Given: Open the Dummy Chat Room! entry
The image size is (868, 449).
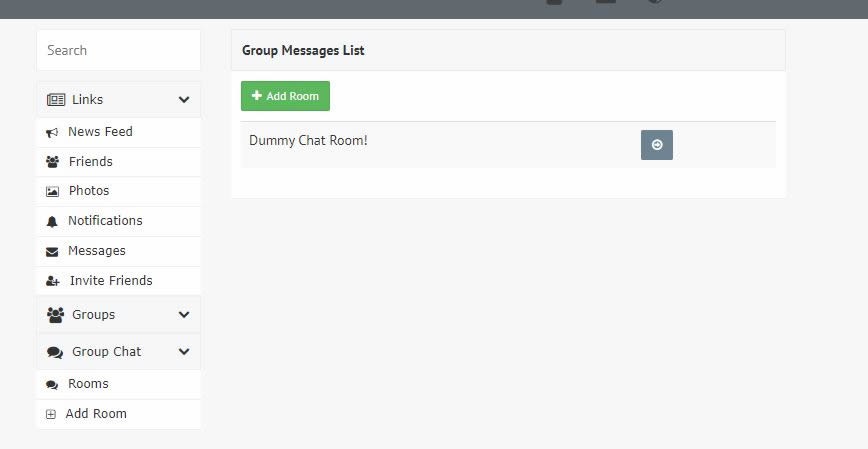Looking at the screenshot, I should click(308, 141).
